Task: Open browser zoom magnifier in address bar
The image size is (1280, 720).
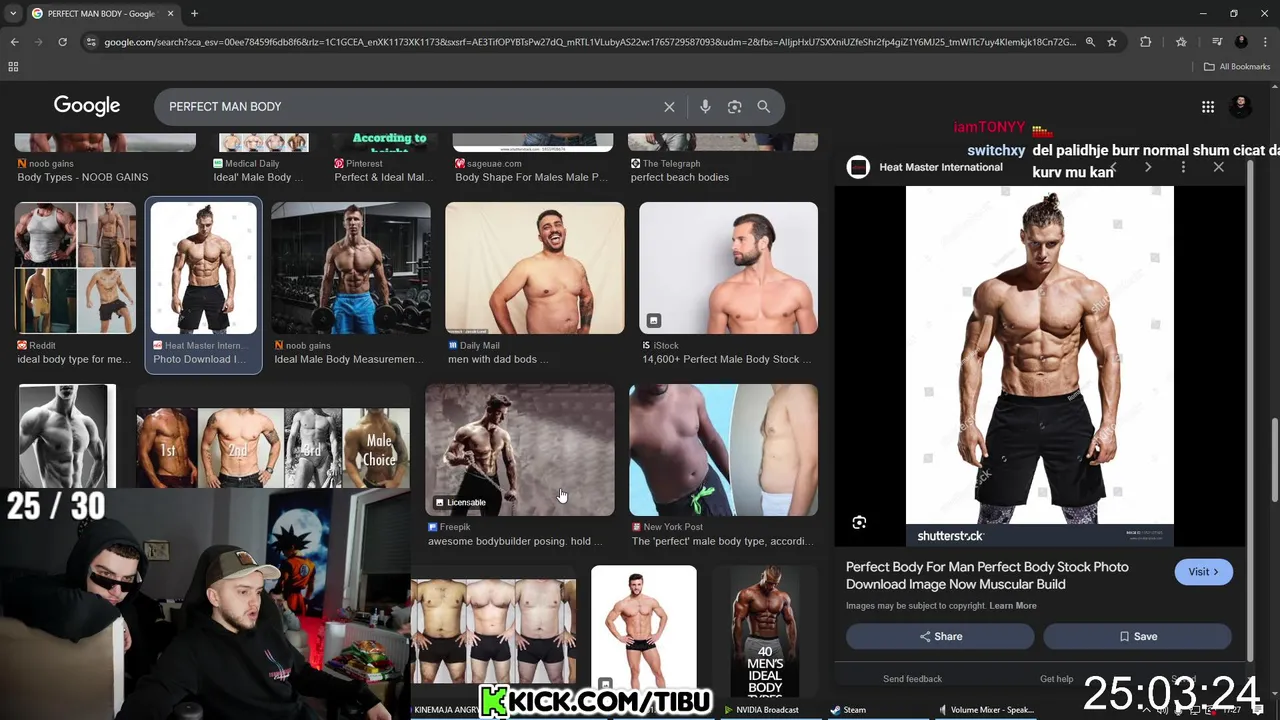Action: point(1090,42)
